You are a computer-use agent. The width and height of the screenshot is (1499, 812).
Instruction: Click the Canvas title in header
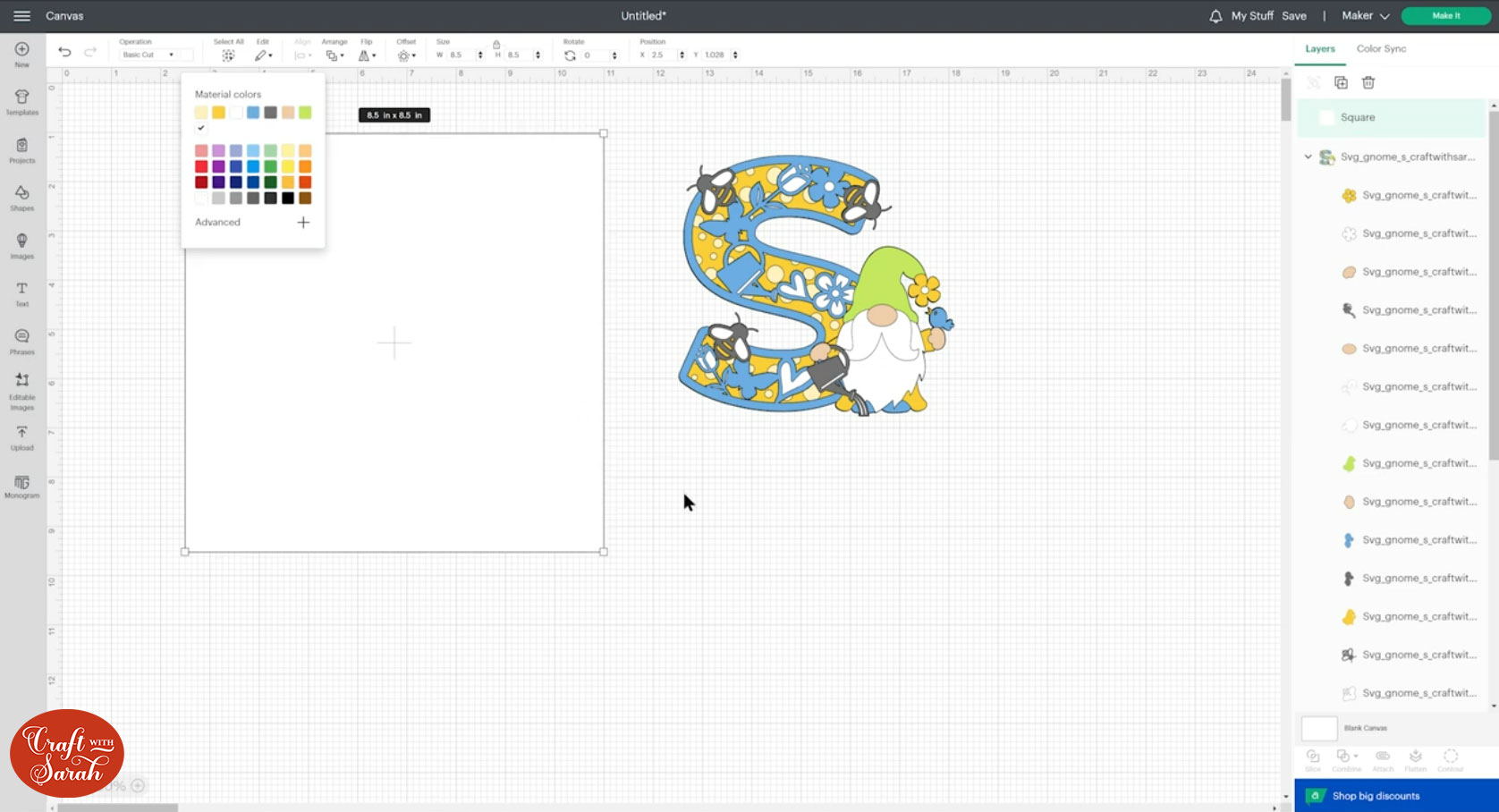pos(64,16)
